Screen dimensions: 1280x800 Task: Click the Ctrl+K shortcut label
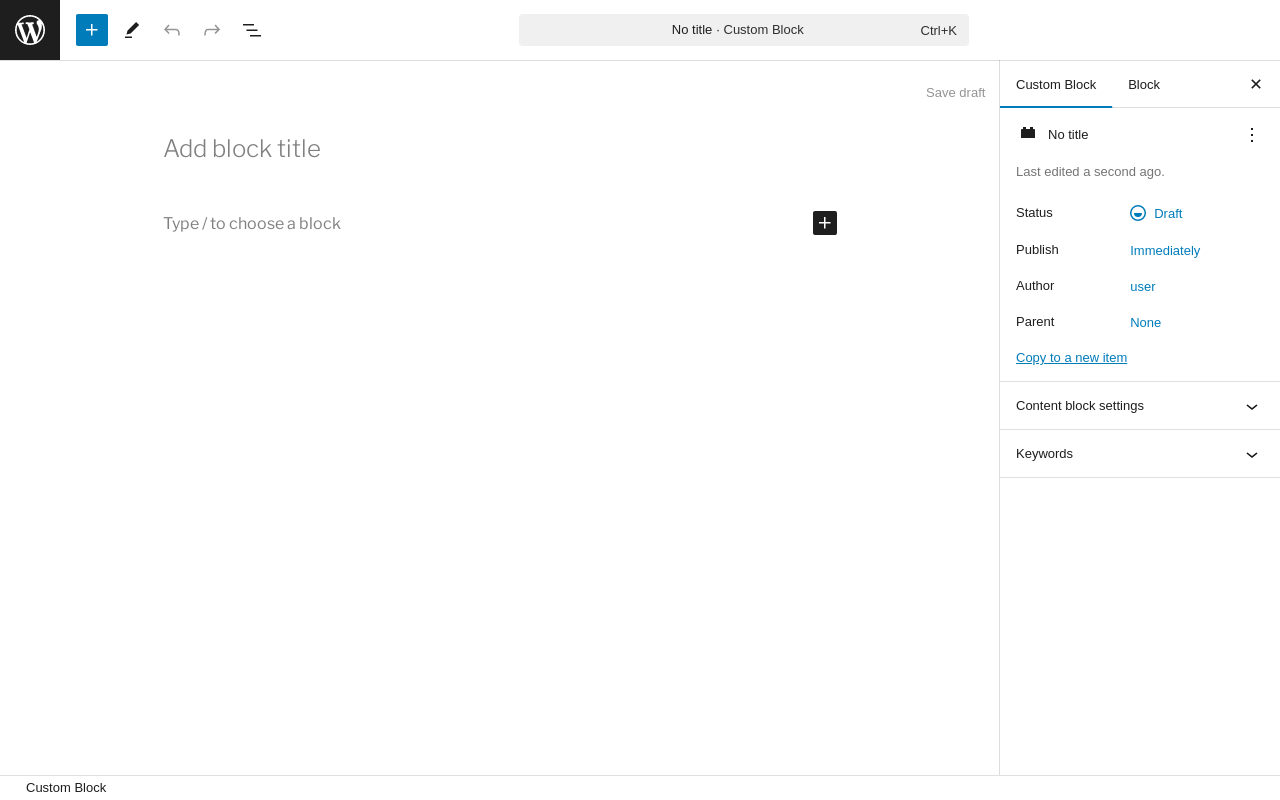[939, 30]
